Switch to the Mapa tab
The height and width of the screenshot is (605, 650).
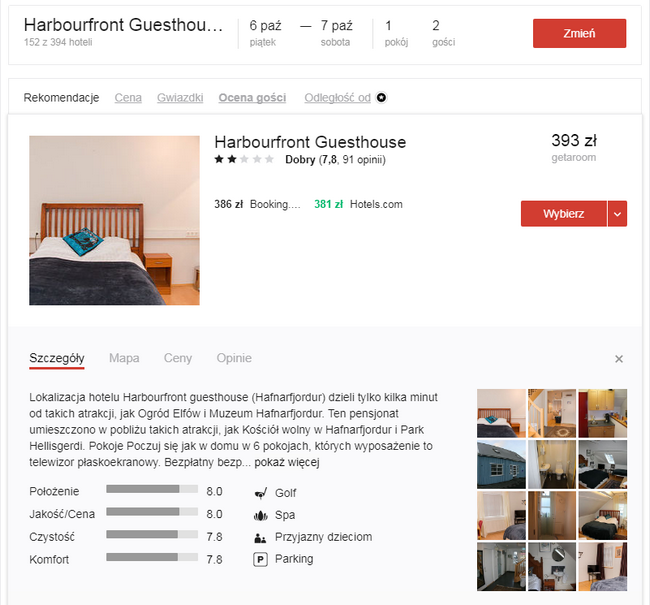[124, 358]
